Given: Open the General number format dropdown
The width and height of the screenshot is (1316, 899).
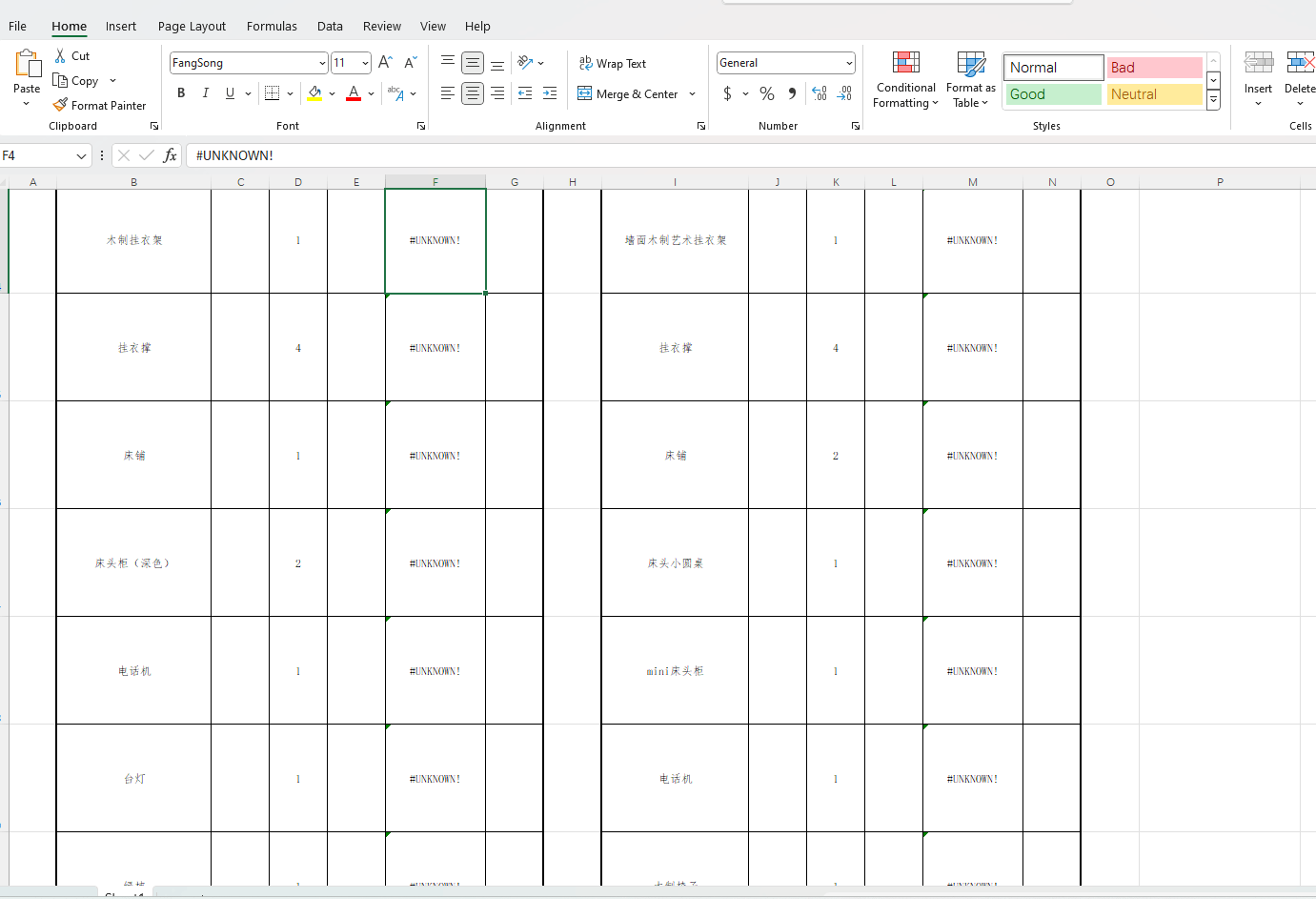Looking at the screenshot, I should [849, 63].
